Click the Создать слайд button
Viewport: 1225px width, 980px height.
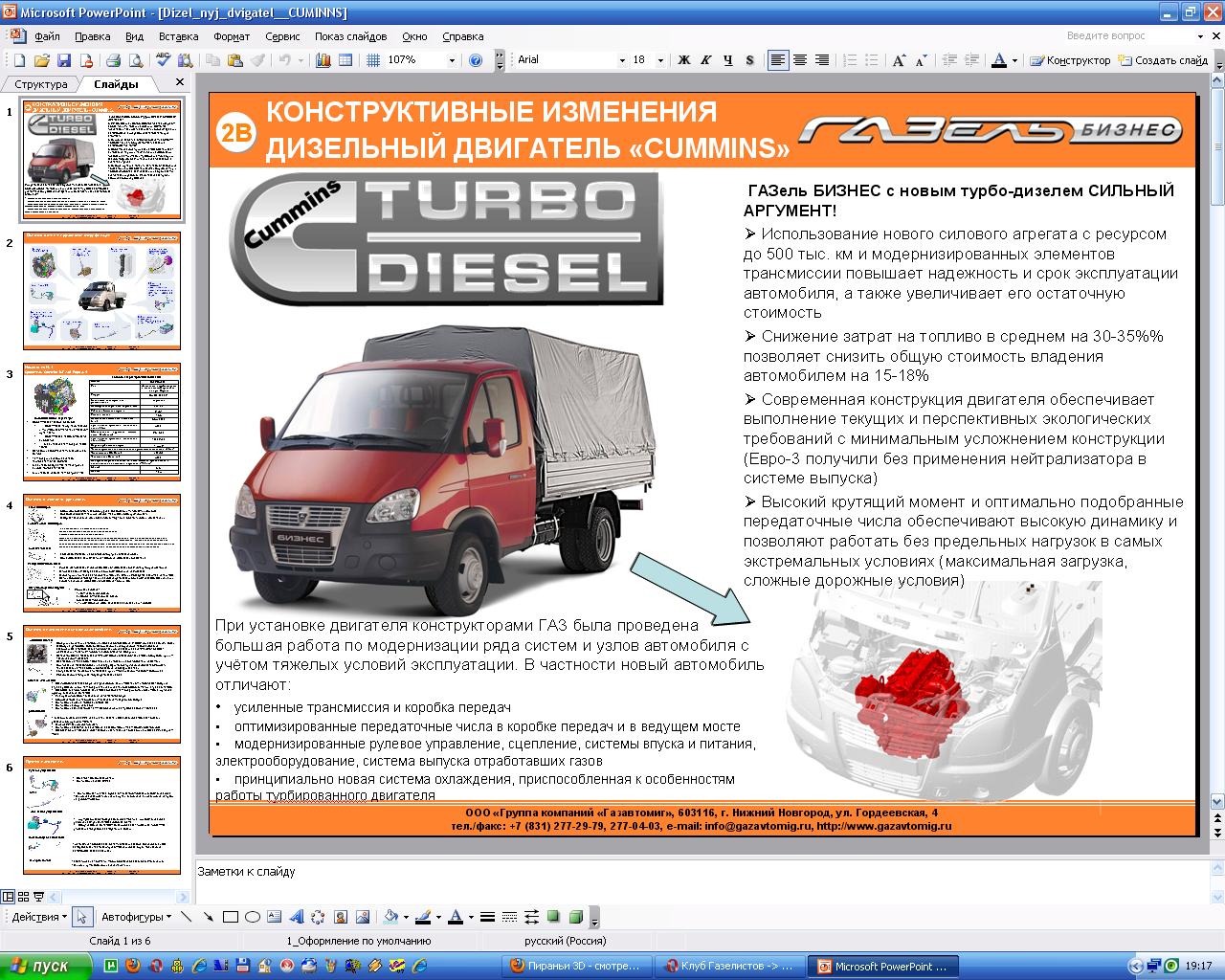[x=1163, y=60]
